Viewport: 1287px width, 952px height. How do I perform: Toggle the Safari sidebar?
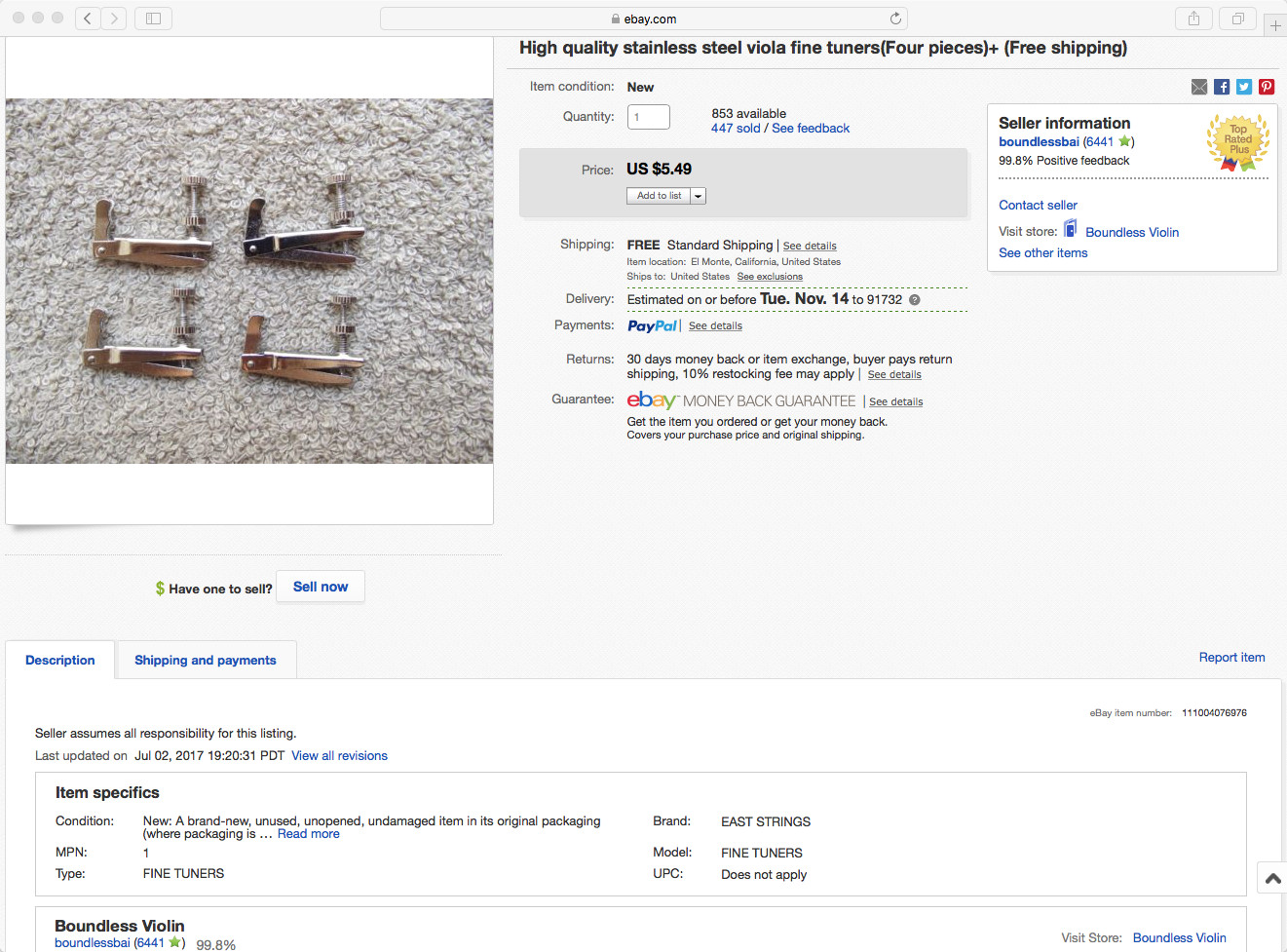(153, 19)
